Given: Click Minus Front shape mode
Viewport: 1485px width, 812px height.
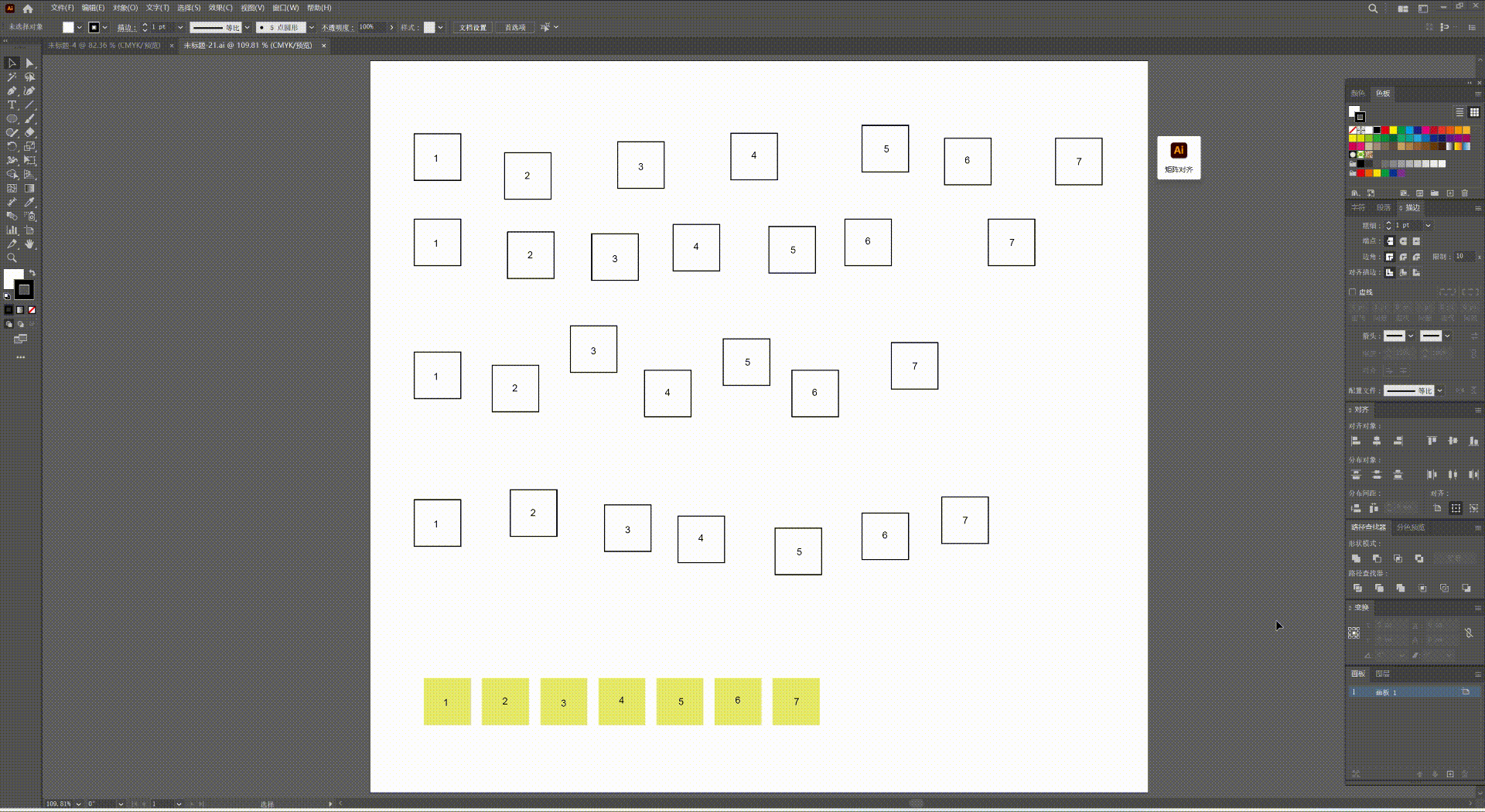Looking at the screenshot, I should coord(1377,558).
